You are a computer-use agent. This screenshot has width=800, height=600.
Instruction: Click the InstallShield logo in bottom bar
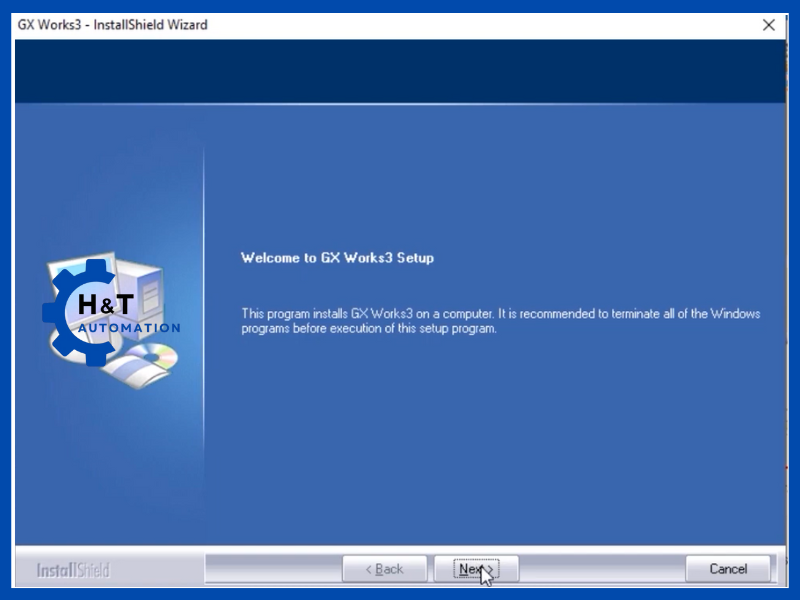tap(73, 570)
